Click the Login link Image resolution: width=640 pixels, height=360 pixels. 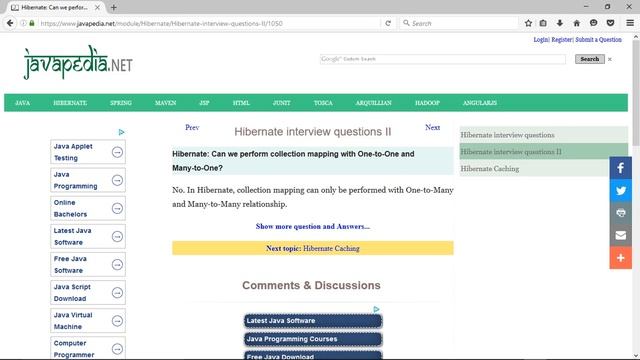(541, 40)
